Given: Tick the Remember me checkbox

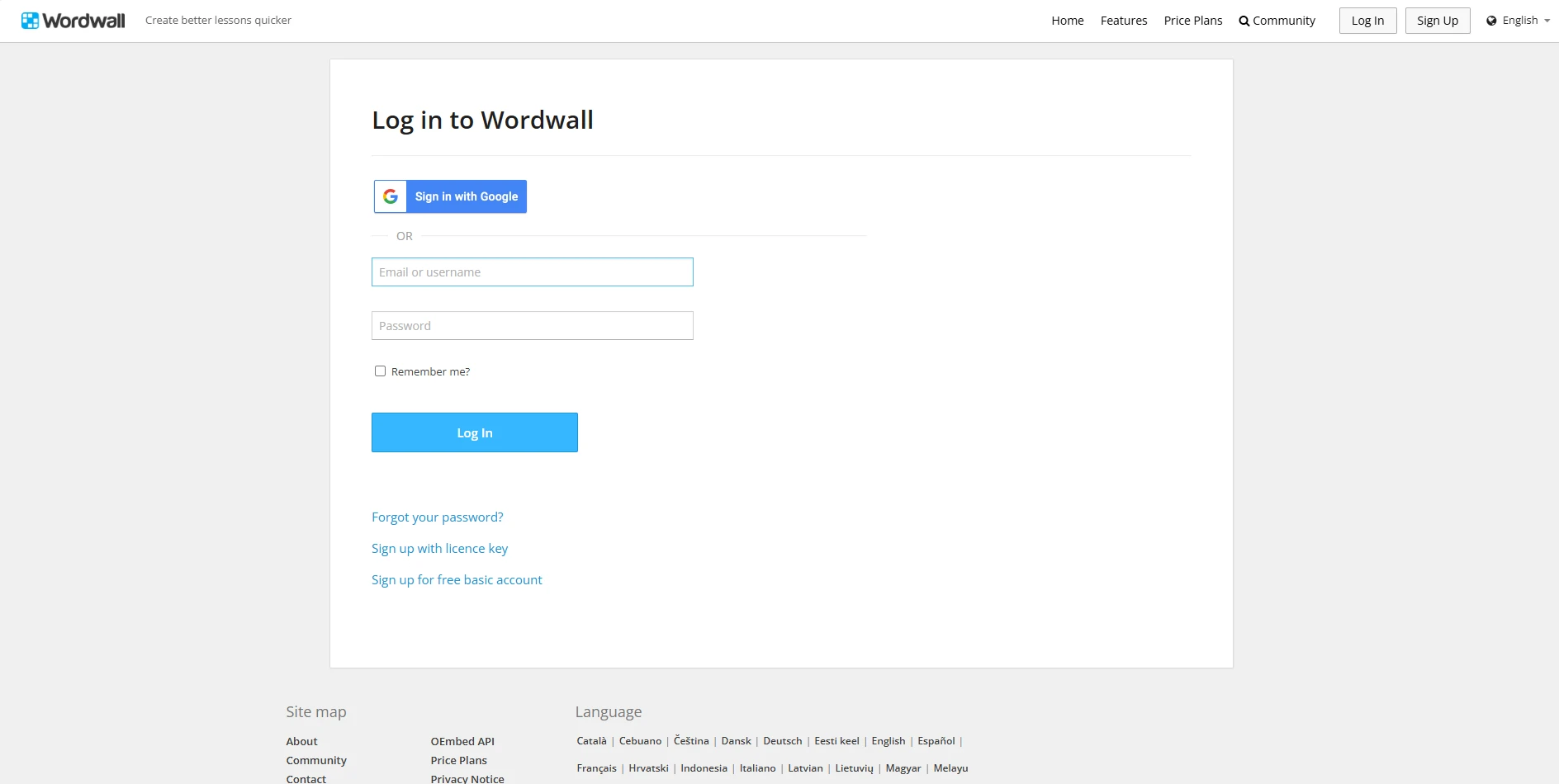Looking at the screenshot, I should [x=380, y=371].
